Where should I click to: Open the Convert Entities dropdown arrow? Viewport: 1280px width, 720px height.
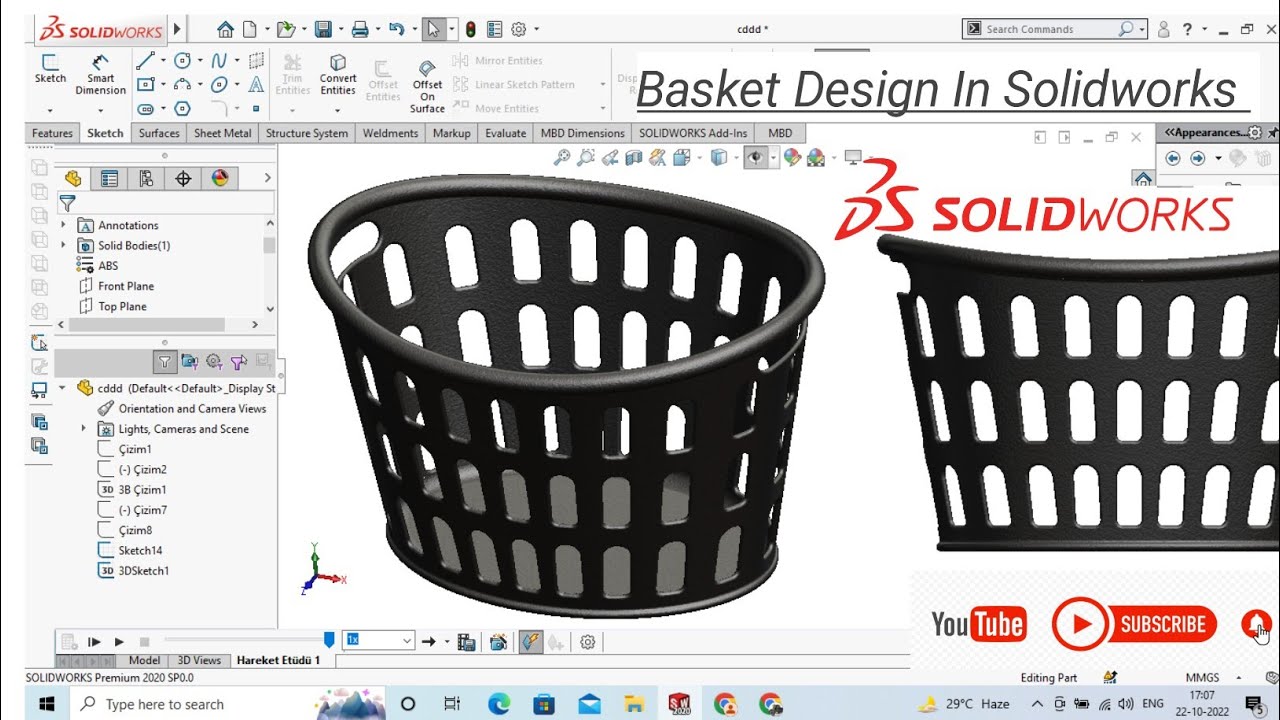tap(338, 109)
